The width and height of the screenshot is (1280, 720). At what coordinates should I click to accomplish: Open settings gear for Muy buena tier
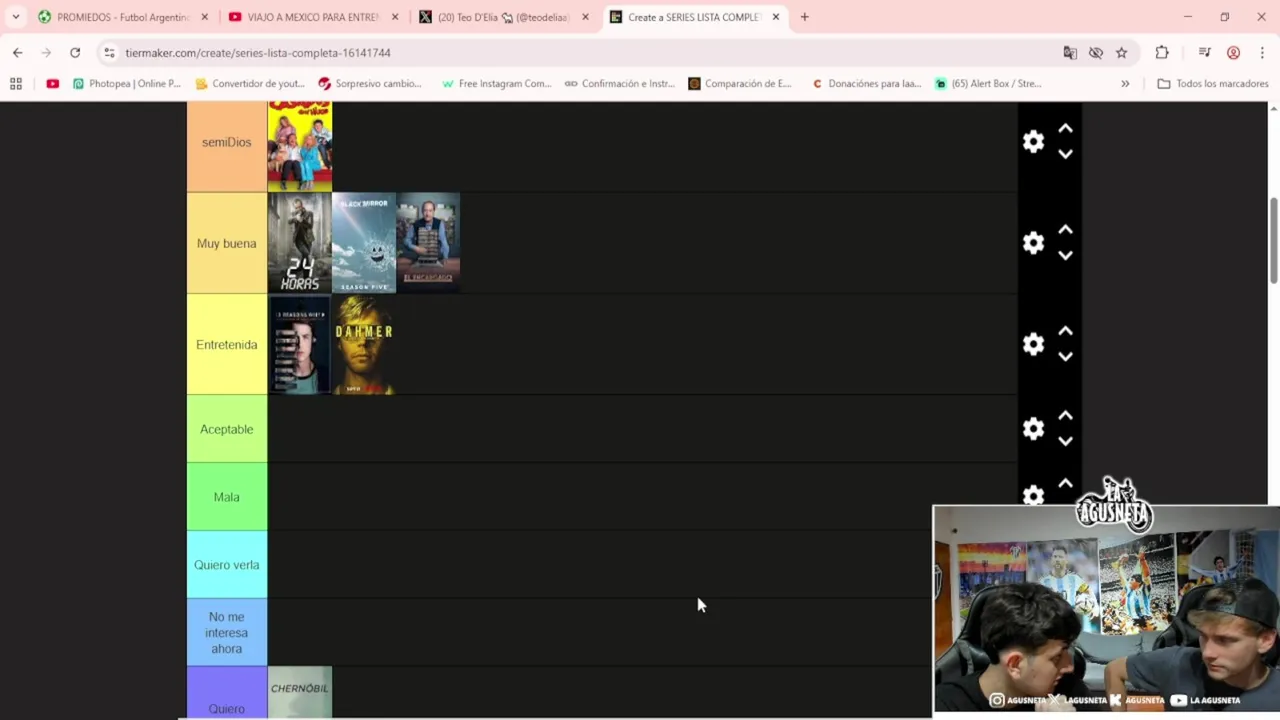coord(1033,243)
